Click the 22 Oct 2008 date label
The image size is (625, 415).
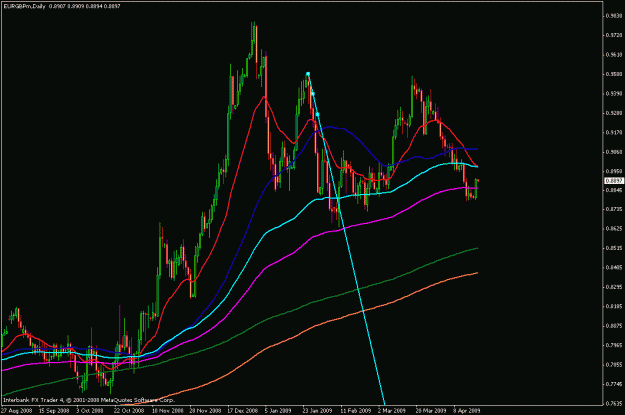[x=129, y=410]
